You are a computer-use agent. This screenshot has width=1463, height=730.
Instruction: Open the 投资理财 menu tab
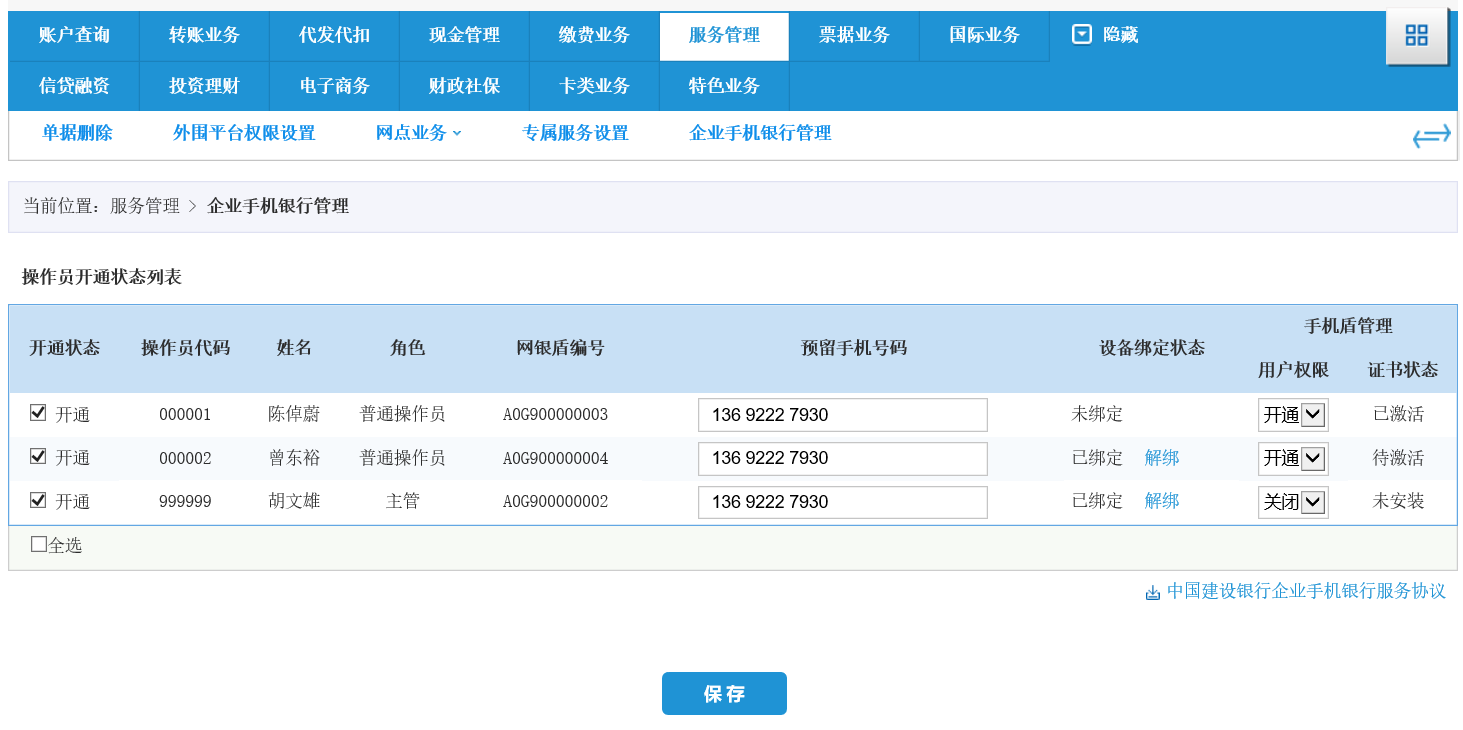(203, 86)
